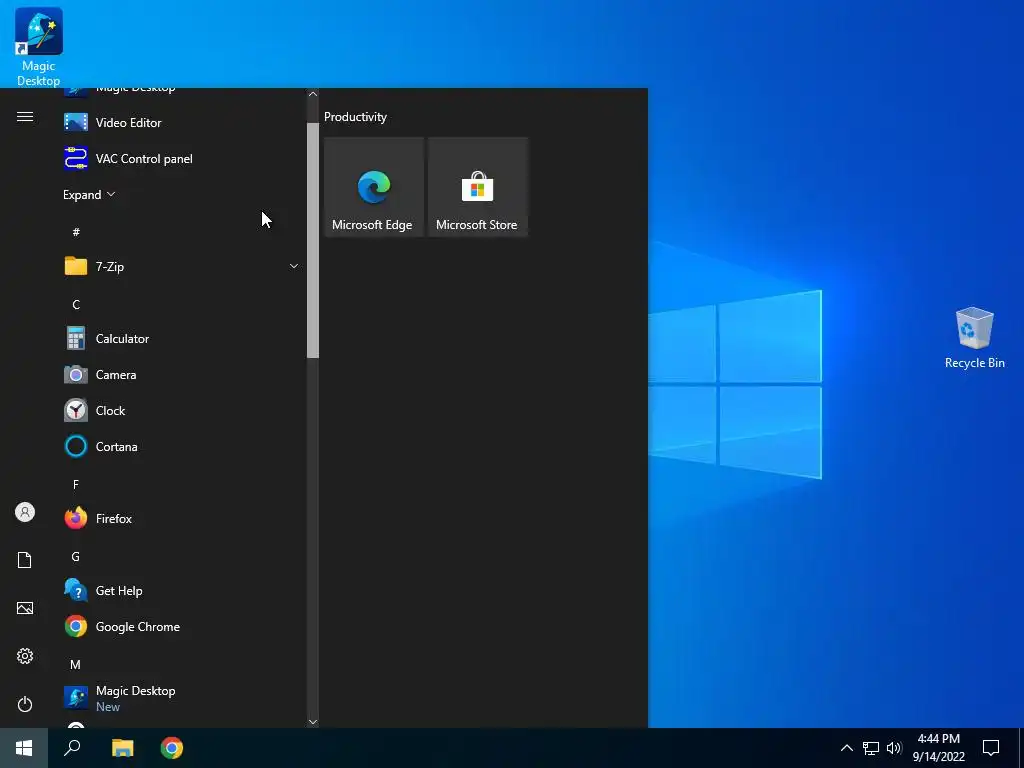The height and width of the screenshot is (768, 1024).
Task: Click the app list scrollbar thumb
Action: 313,240
